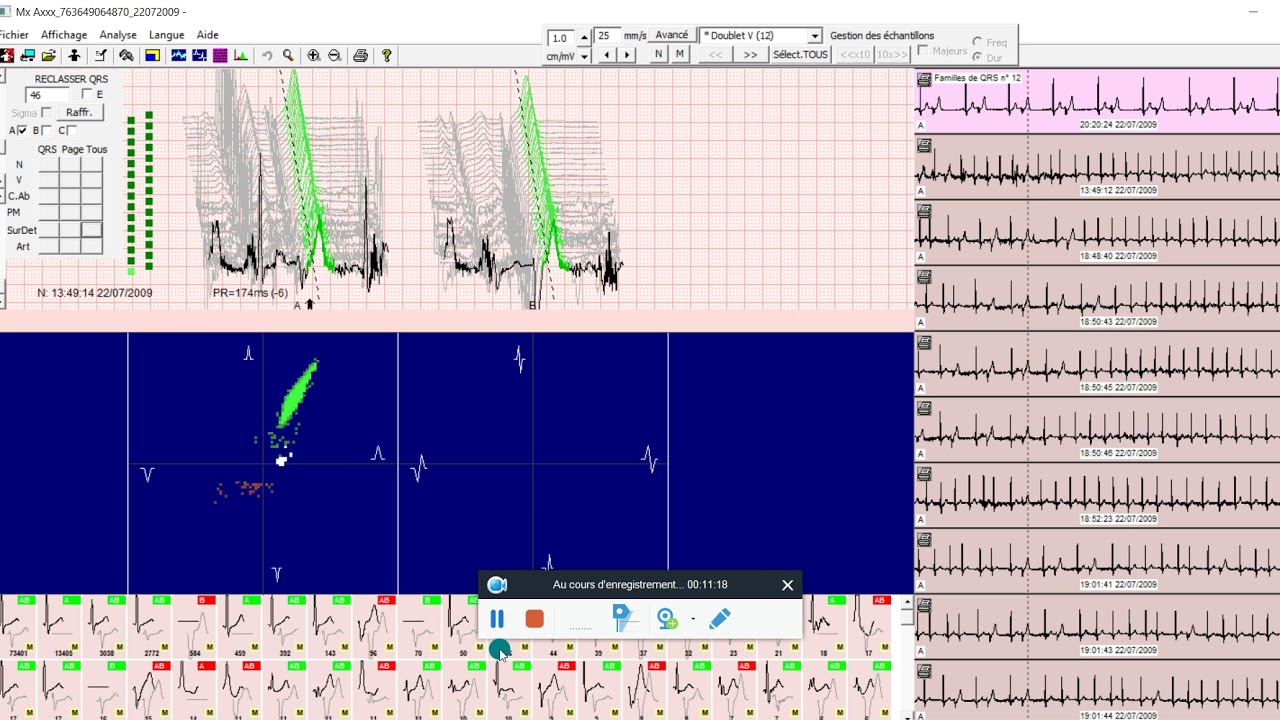This screenshot has height=720, width=1280.
Task: Click the histogram chart icon
Action: tap(241, 55)
